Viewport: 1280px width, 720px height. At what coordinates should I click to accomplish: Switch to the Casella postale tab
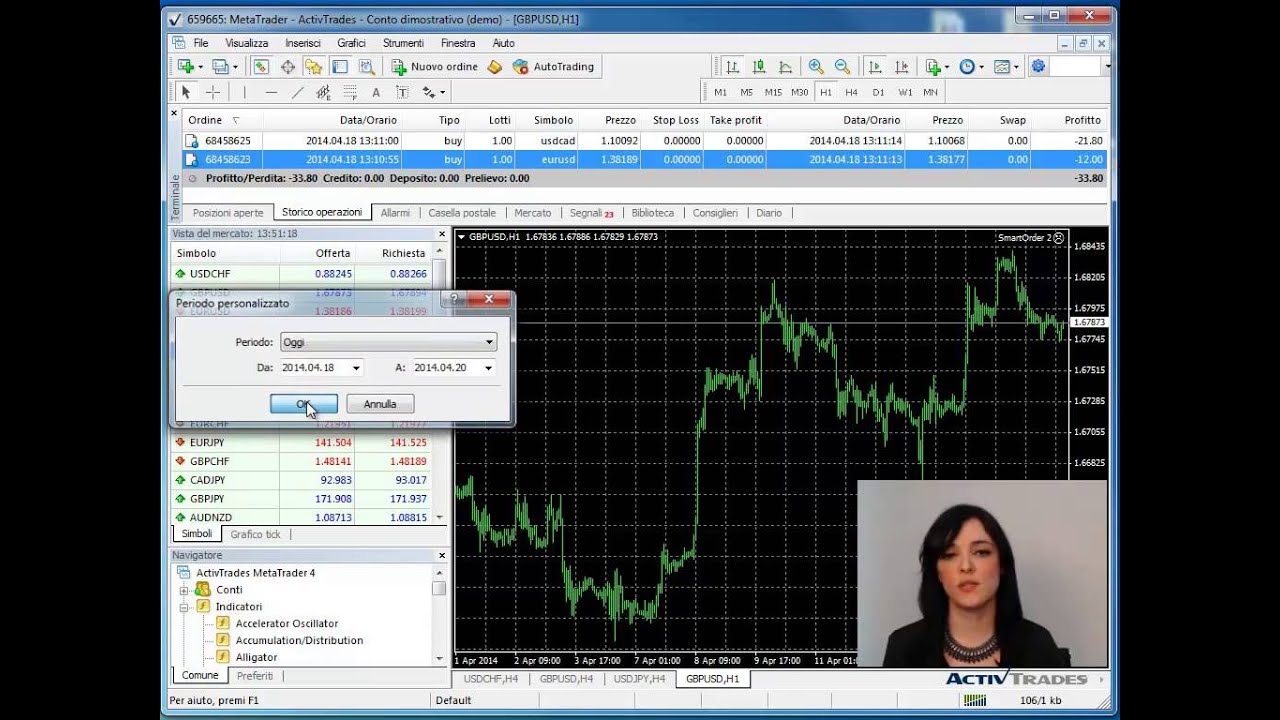[462, 213]
